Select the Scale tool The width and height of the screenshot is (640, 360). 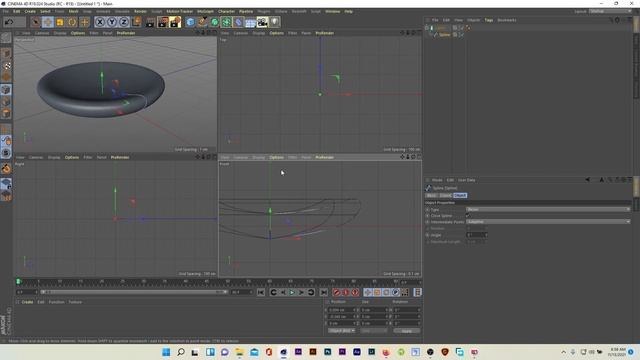tap(60, 22)
